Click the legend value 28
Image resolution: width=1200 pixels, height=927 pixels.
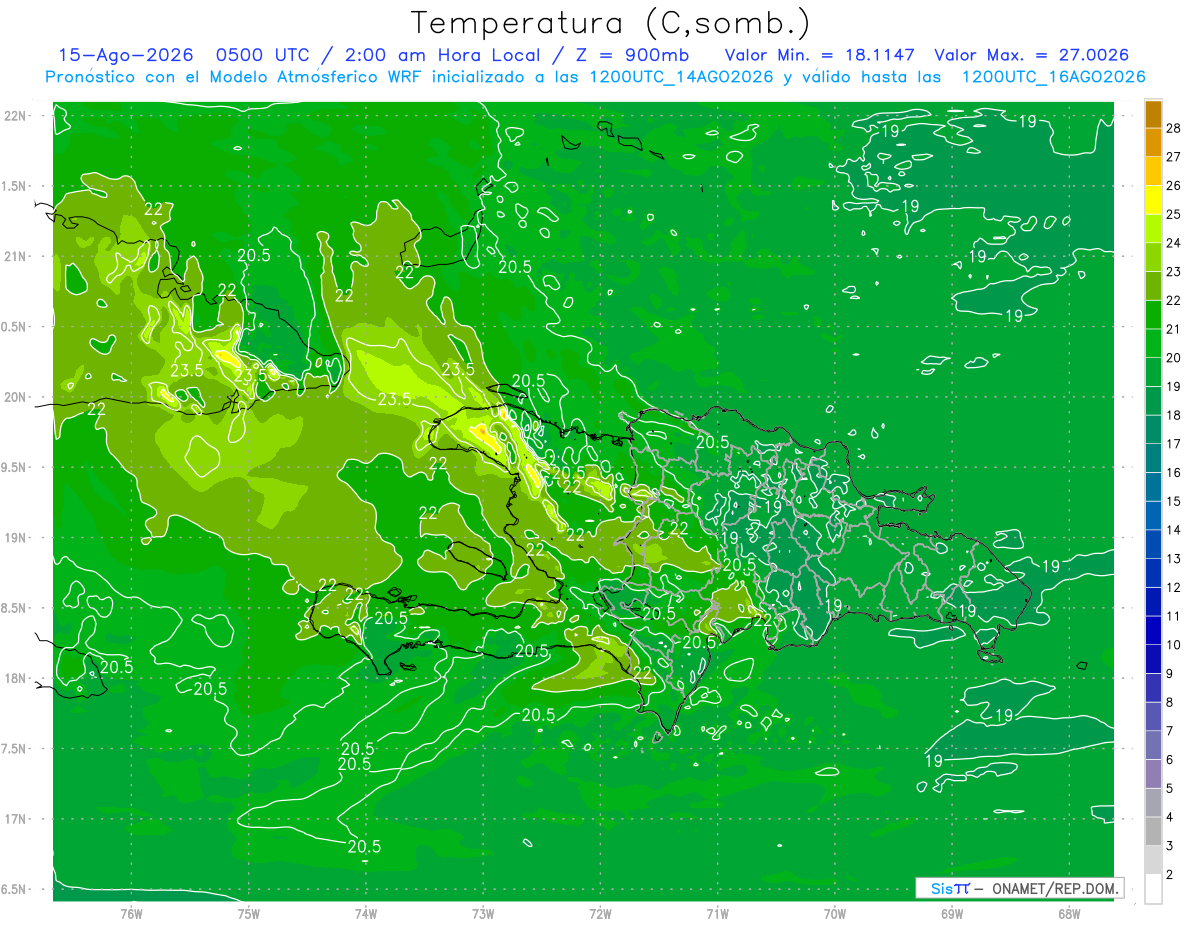click(1173, 127)
